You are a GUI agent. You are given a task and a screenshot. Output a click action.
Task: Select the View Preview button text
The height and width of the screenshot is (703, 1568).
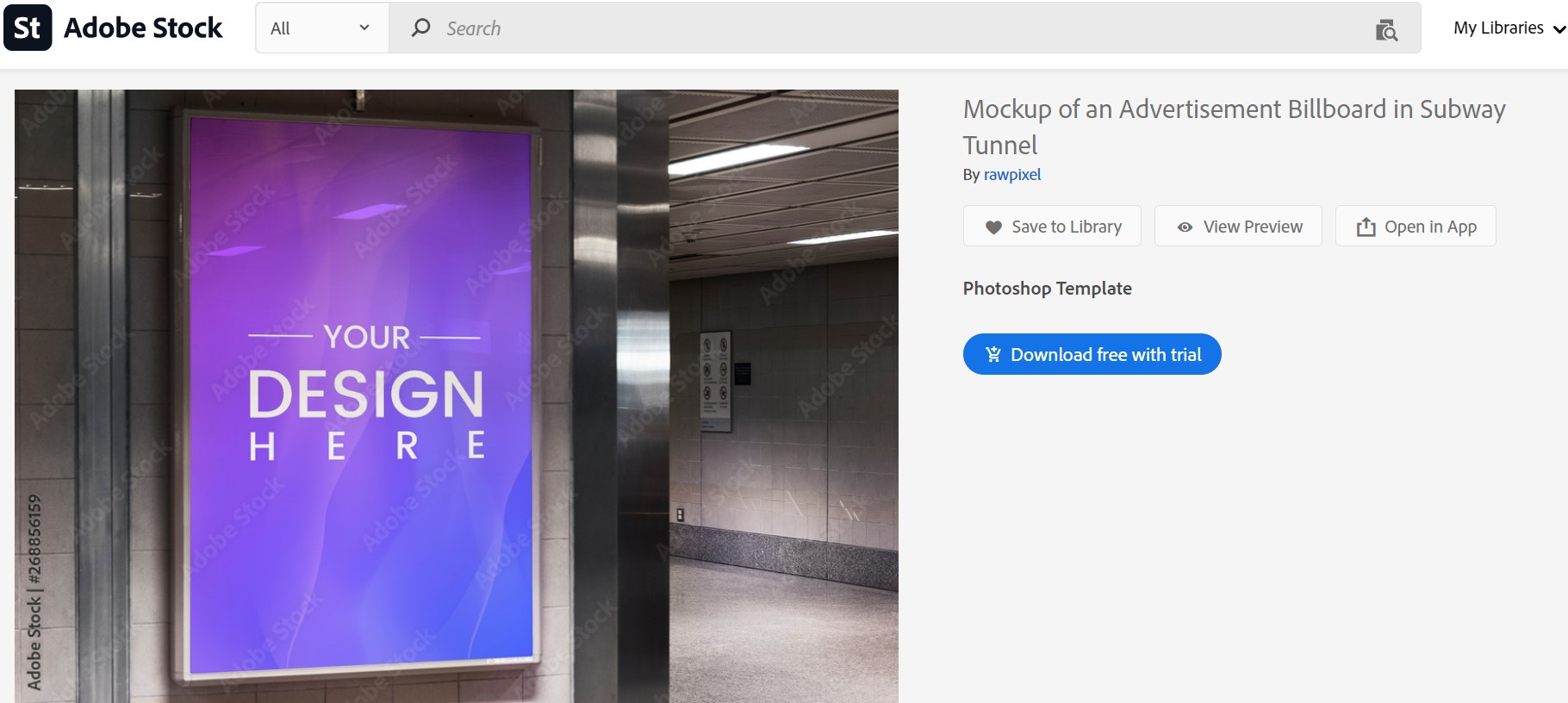1253,227
